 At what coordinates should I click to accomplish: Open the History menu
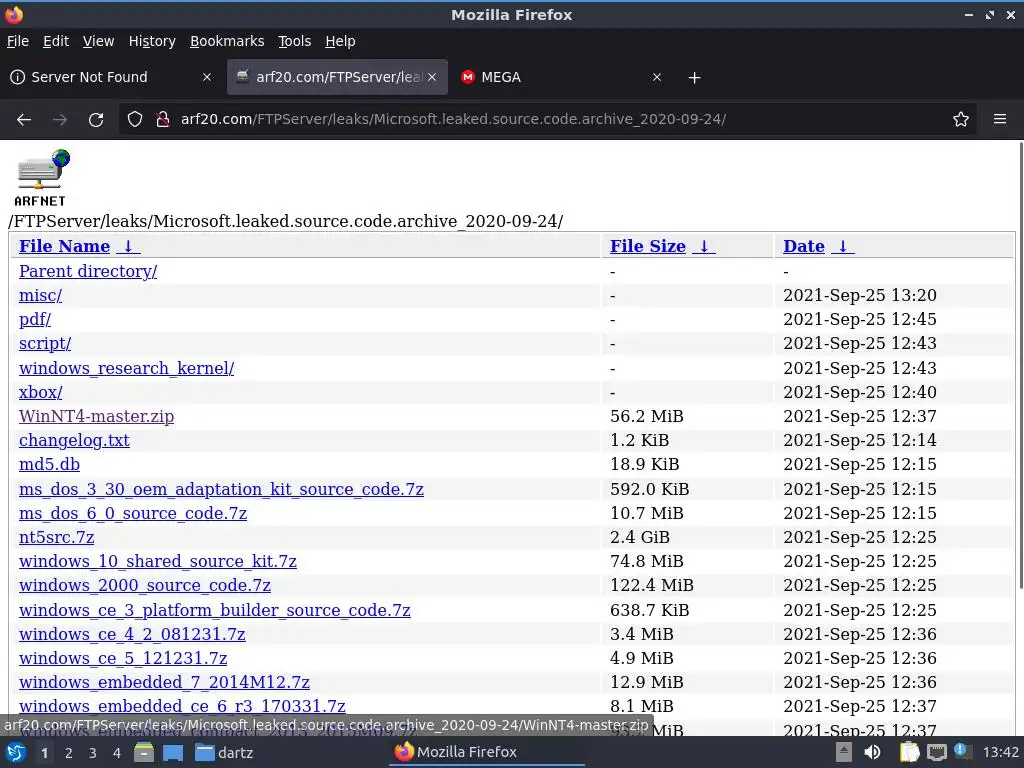click(x=152, y=41)
